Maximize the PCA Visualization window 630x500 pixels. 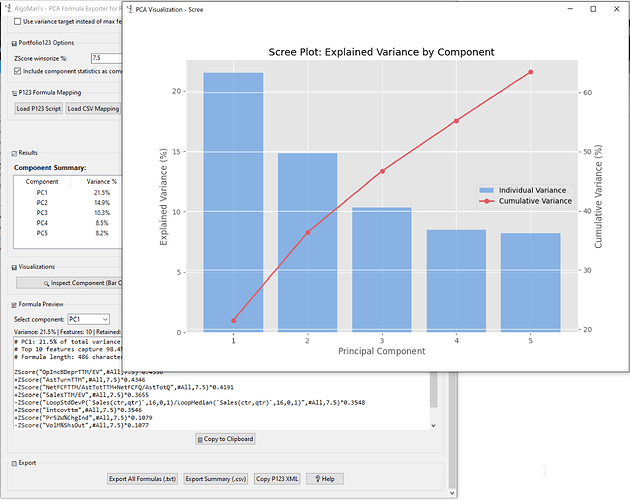tap(593, 9)
